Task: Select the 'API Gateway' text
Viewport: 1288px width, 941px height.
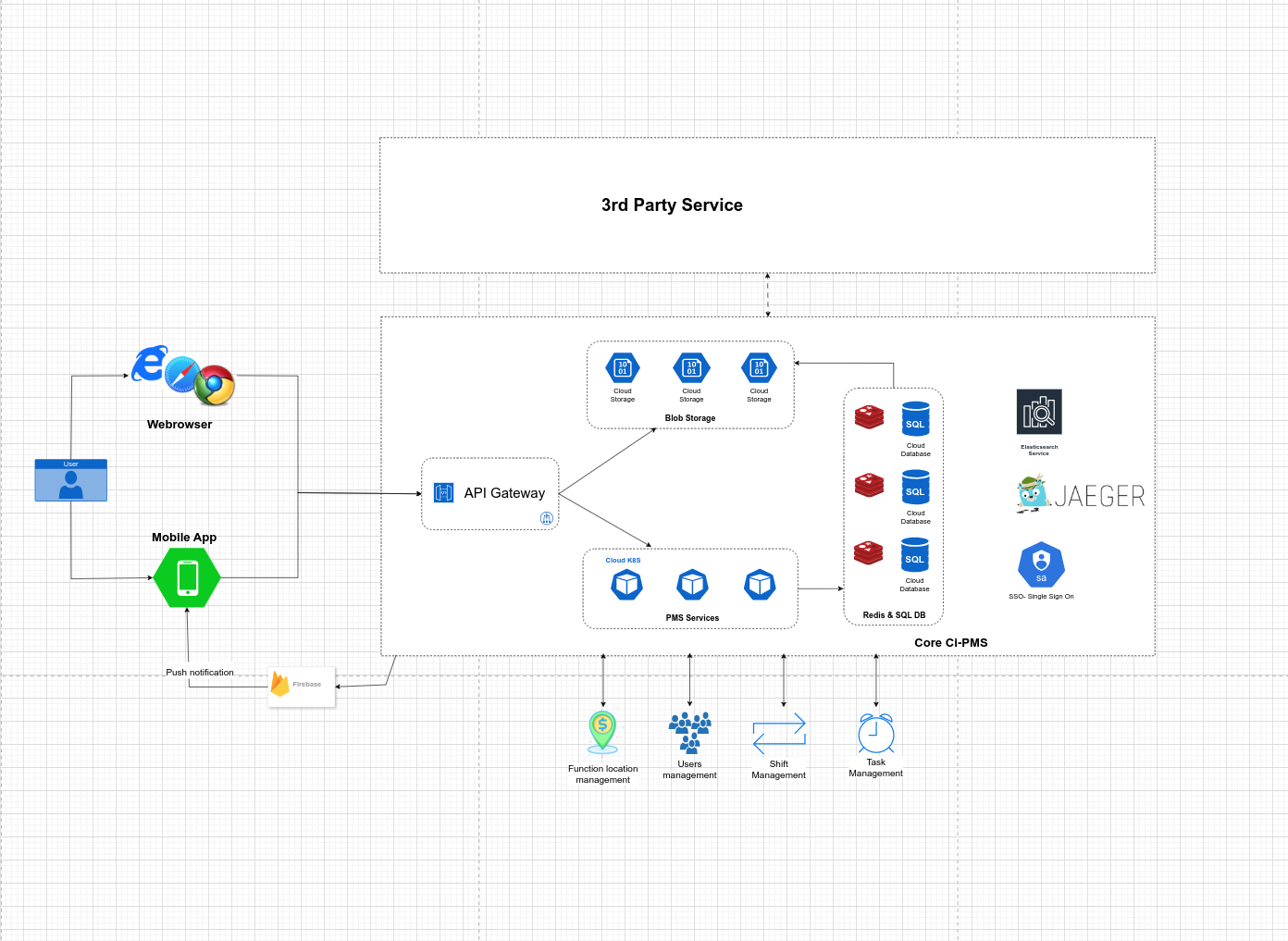Action: (x=504, y=493)
